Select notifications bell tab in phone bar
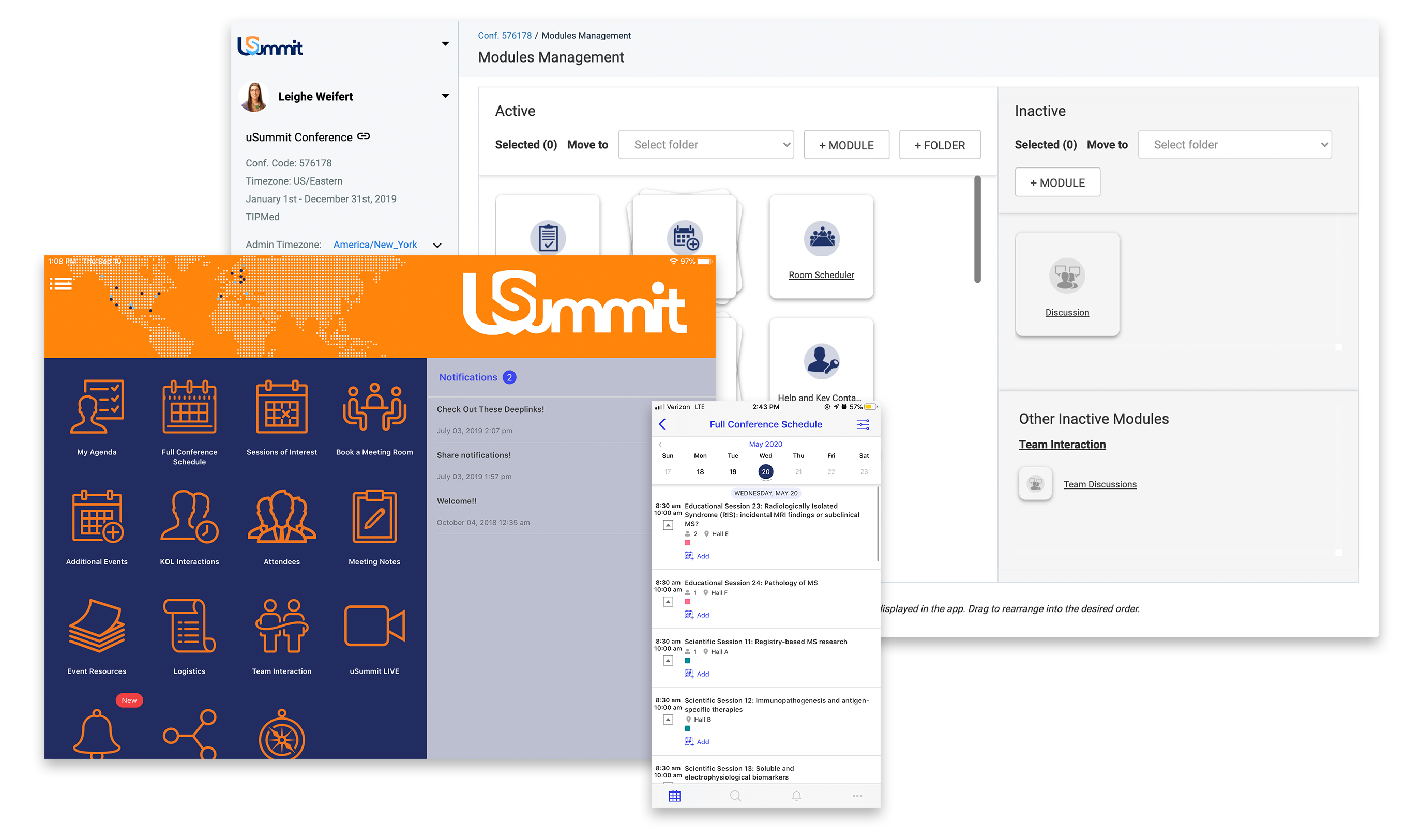The height and width of the screenshot is (840, 1406). pyautogui.click(x=796, y=796)
